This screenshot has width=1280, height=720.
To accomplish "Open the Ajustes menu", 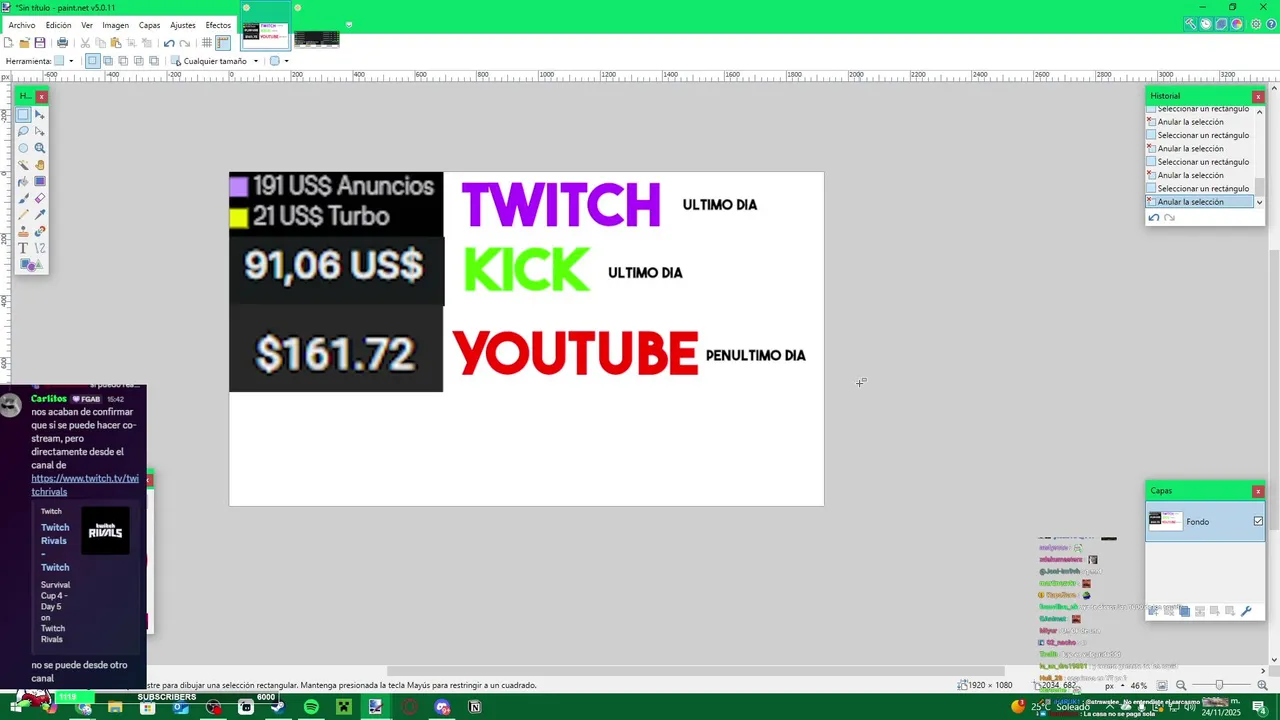I will [183, 25].
